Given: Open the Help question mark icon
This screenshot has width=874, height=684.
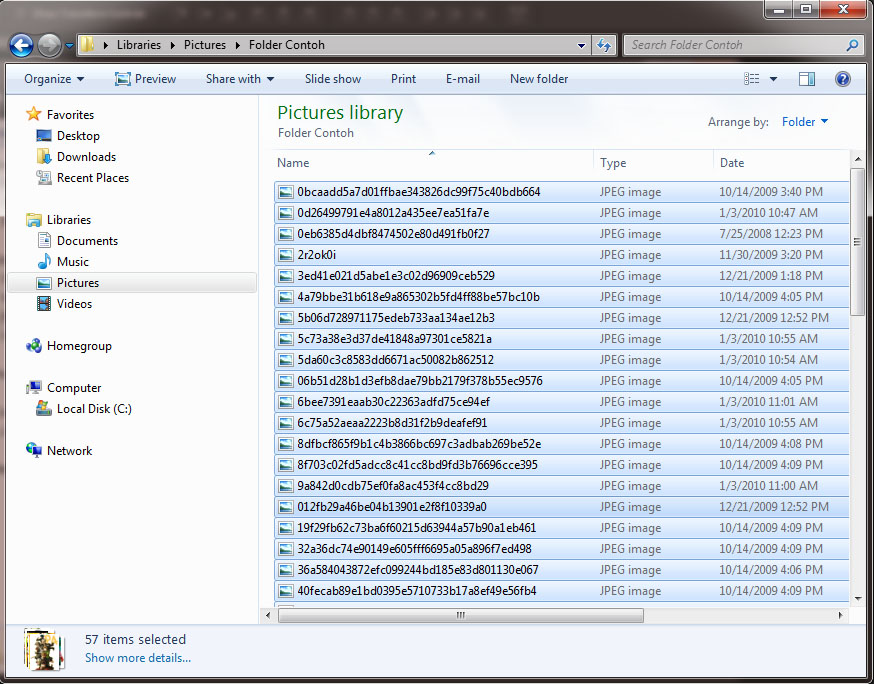Looking at the screenshot, I should [842, 79].
